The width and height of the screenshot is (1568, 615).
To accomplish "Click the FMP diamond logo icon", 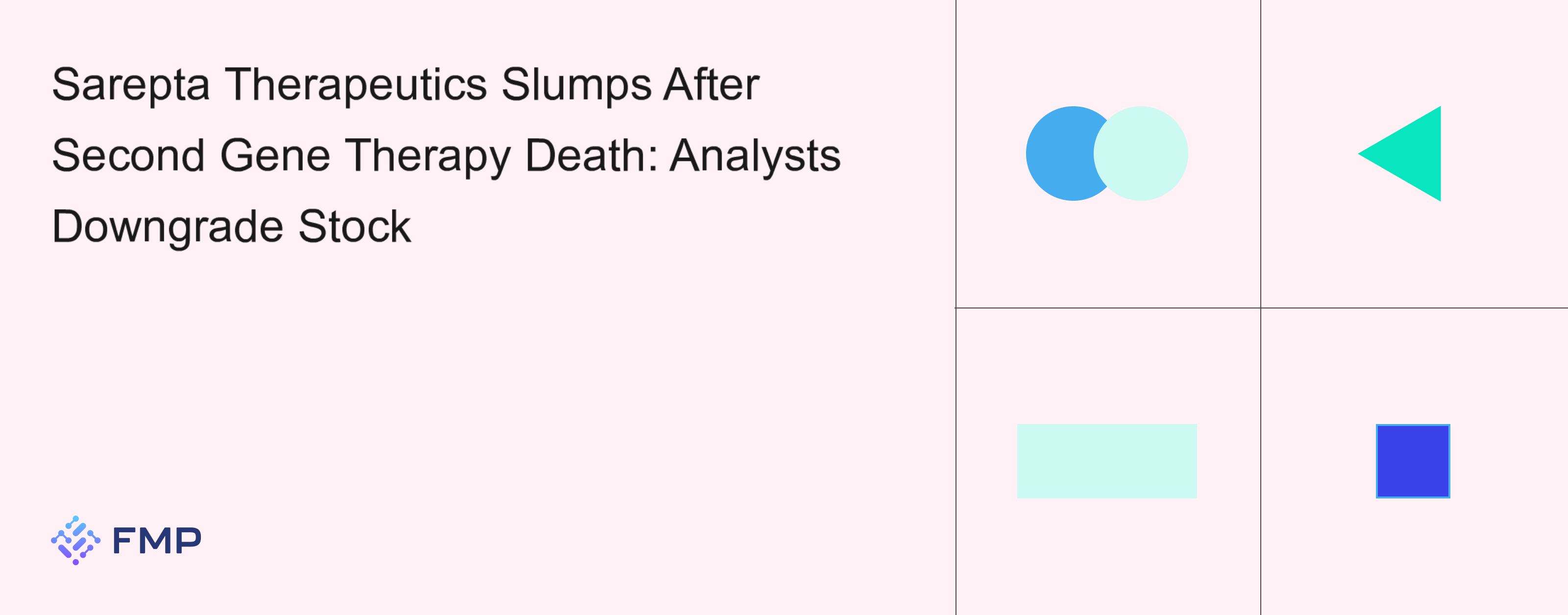I will pyautogui.click(x=75, y=540).
